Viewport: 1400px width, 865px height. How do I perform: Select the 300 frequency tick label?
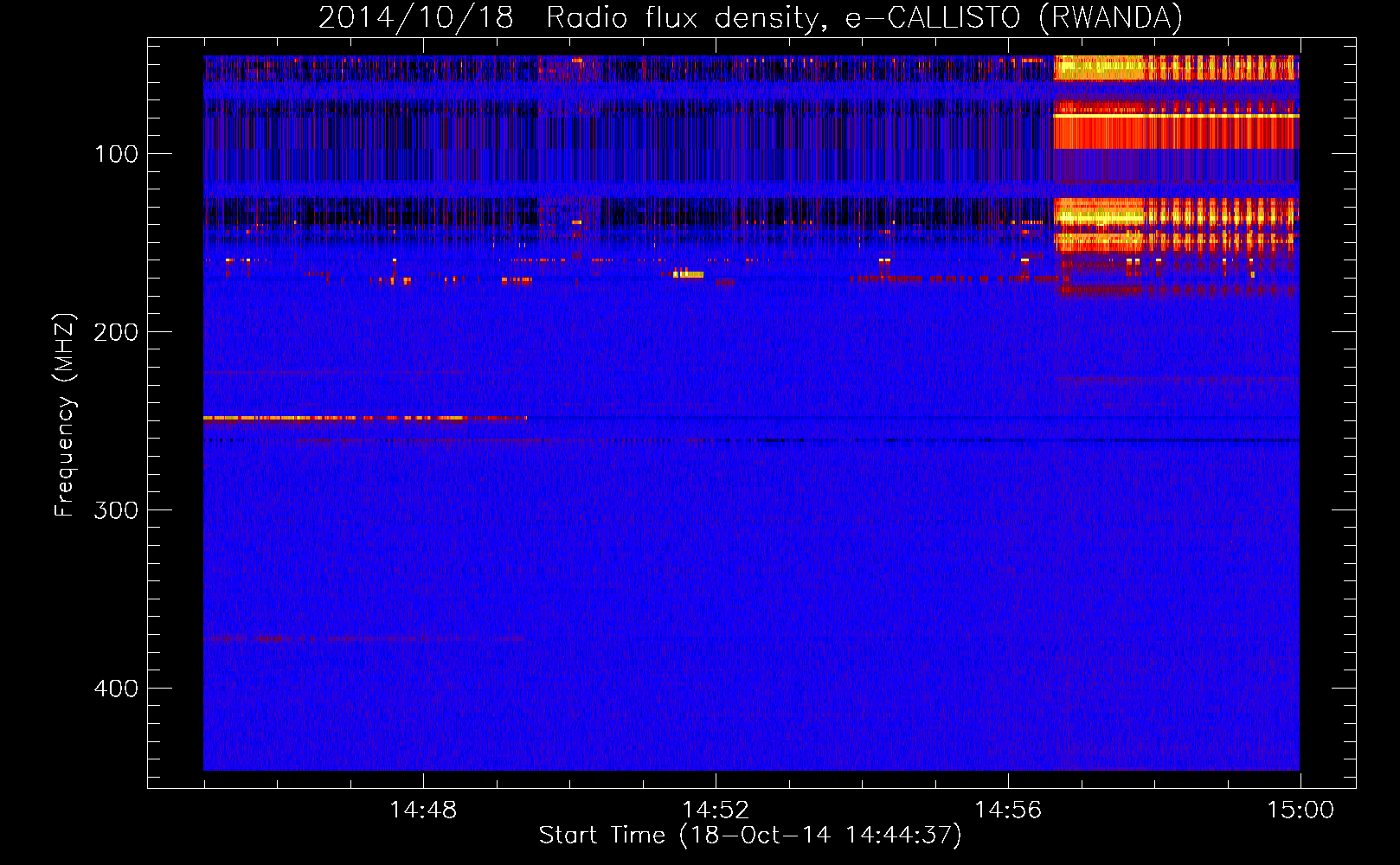click(x=117, y=510)
